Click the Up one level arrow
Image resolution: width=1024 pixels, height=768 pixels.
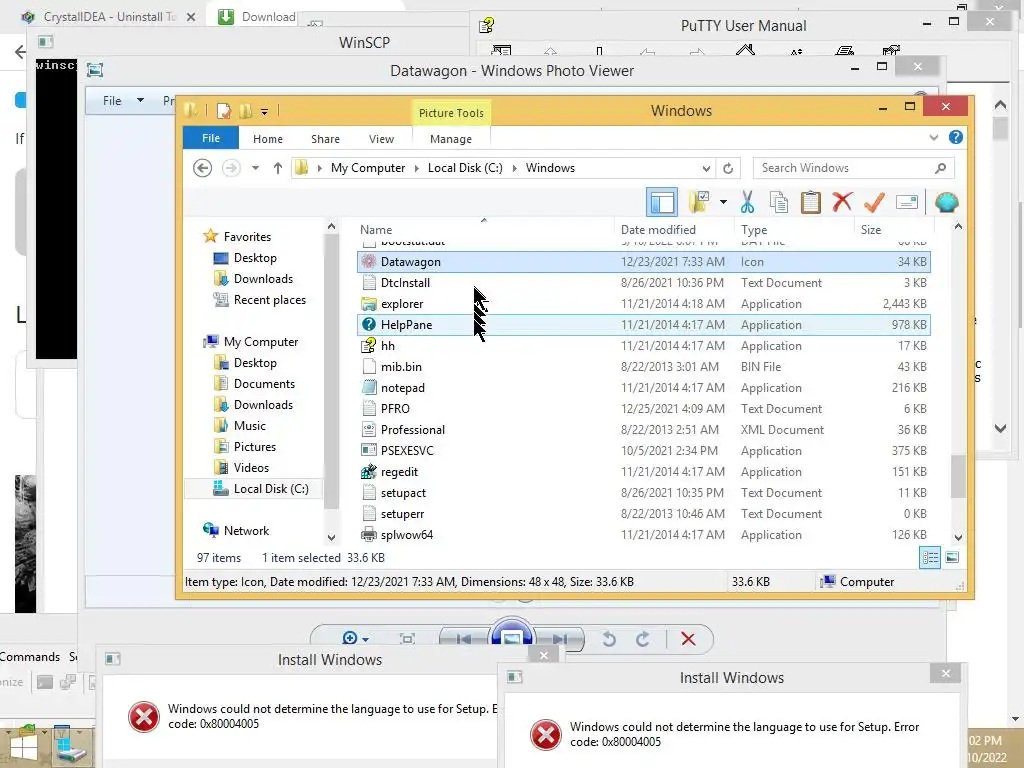click(278, 168)
